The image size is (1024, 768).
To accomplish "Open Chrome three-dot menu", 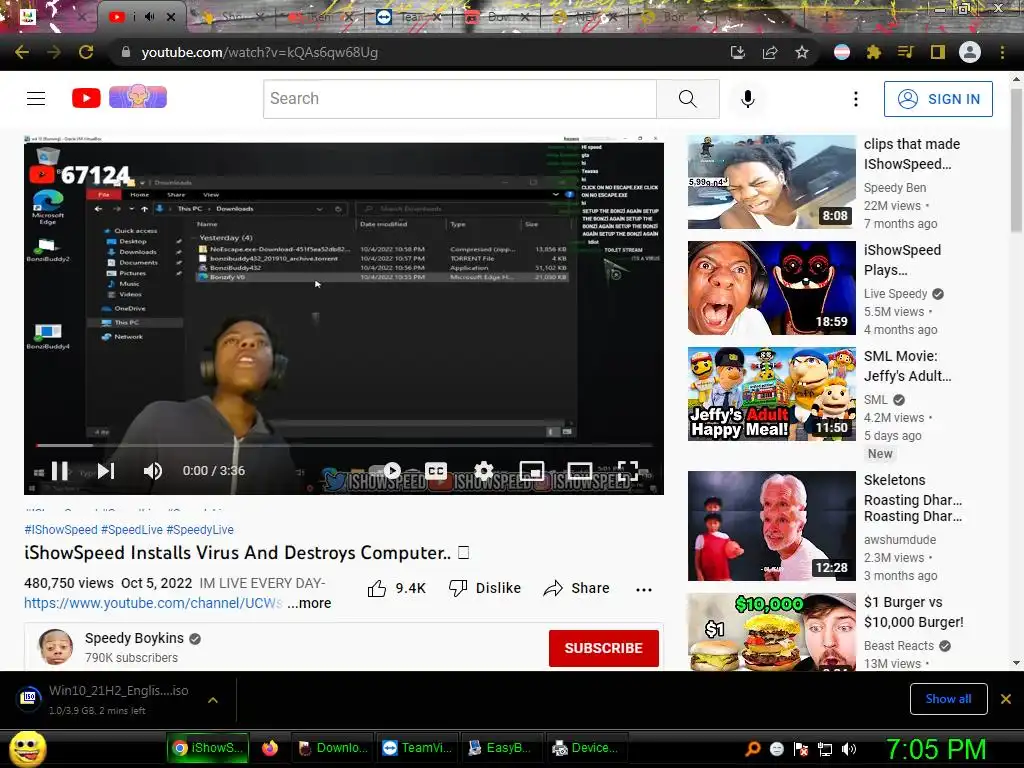I will pos(1002,52).
